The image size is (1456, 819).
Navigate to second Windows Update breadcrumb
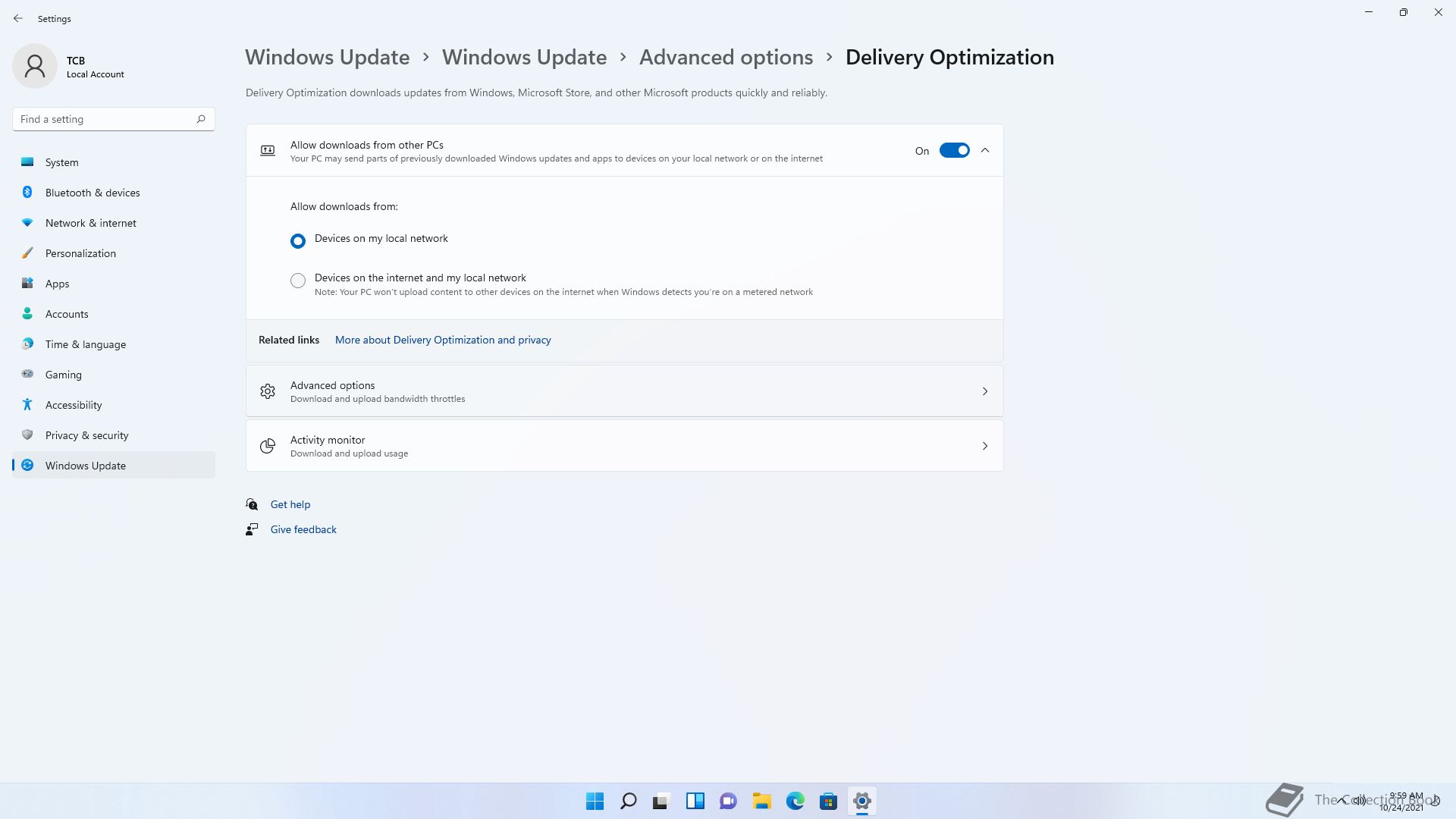tap(524, 57)
